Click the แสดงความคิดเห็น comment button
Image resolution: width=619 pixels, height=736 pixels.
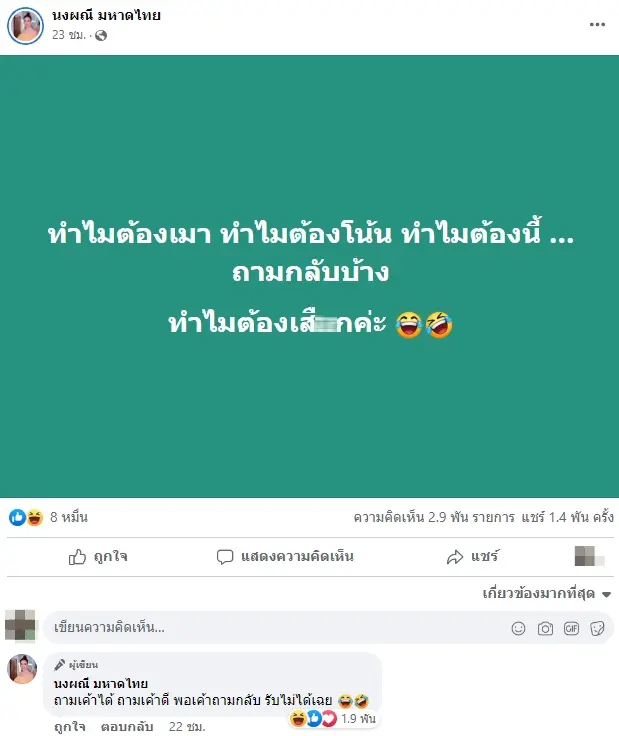tap(285, 557)
